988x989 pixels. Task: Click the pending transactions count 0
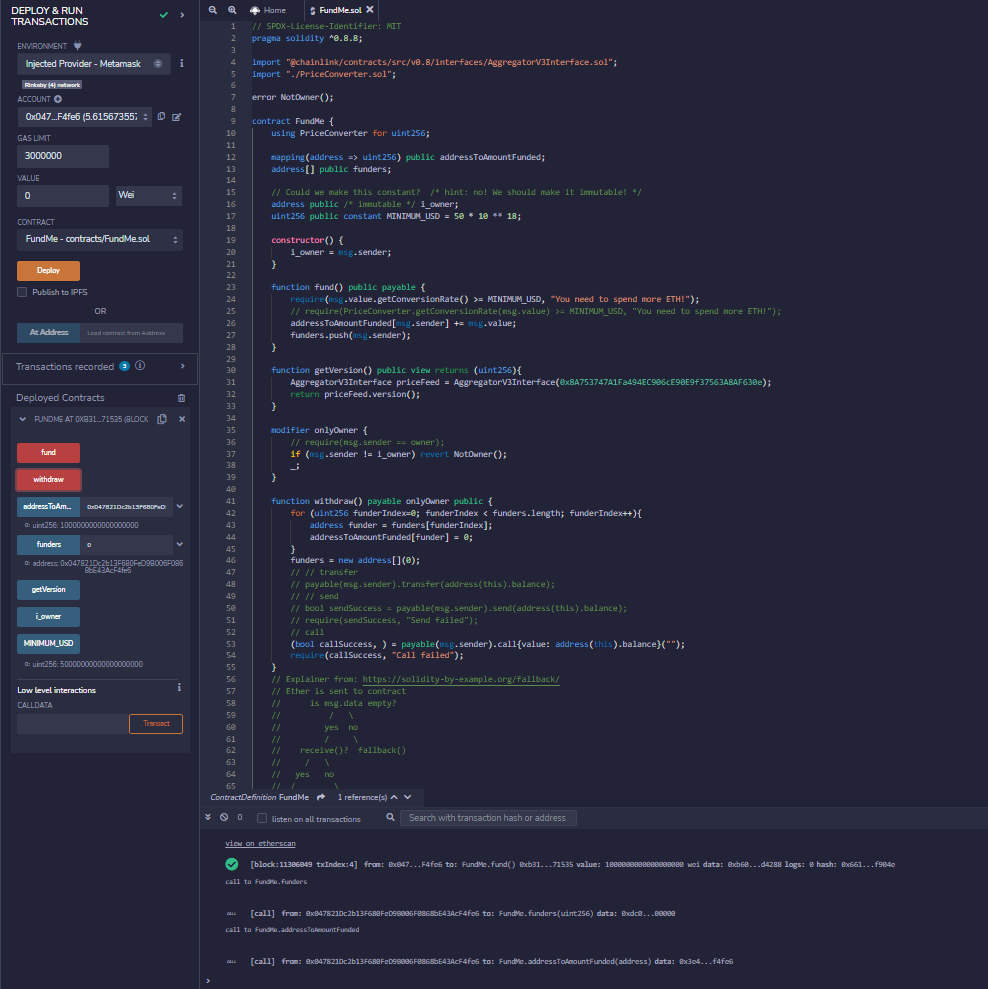pos(240,817)
